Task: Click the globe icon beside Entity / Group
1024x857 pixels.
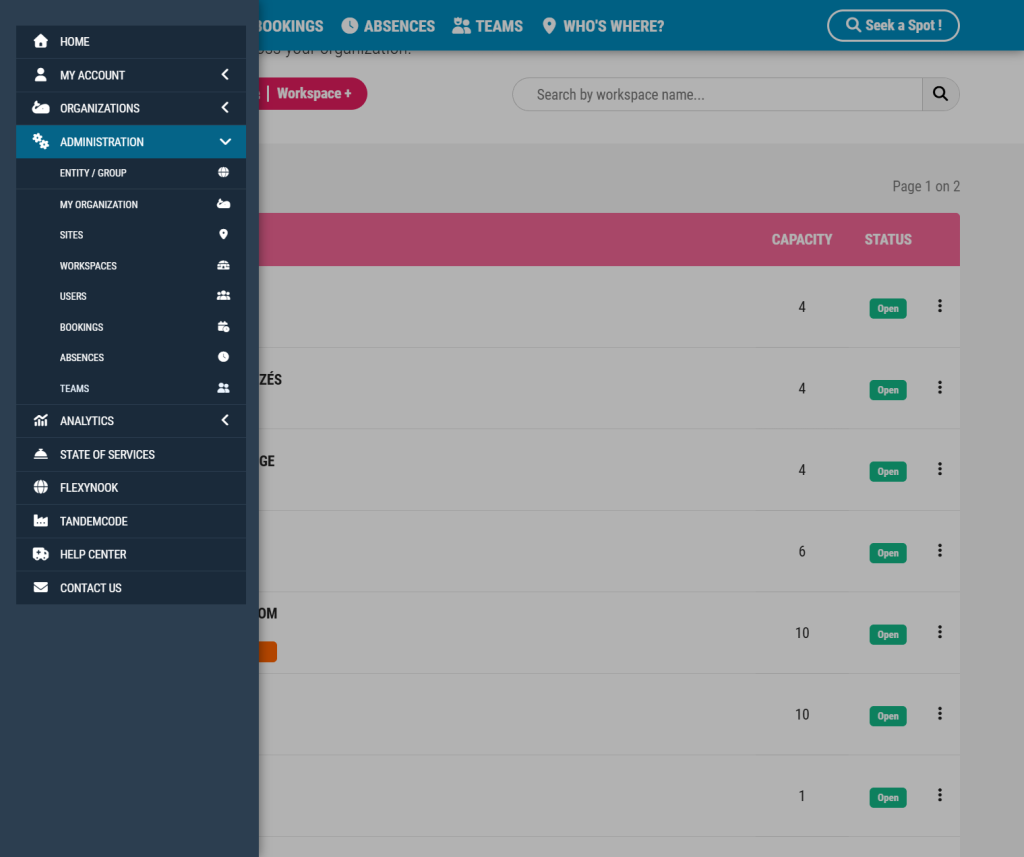Action: (223, 172)
